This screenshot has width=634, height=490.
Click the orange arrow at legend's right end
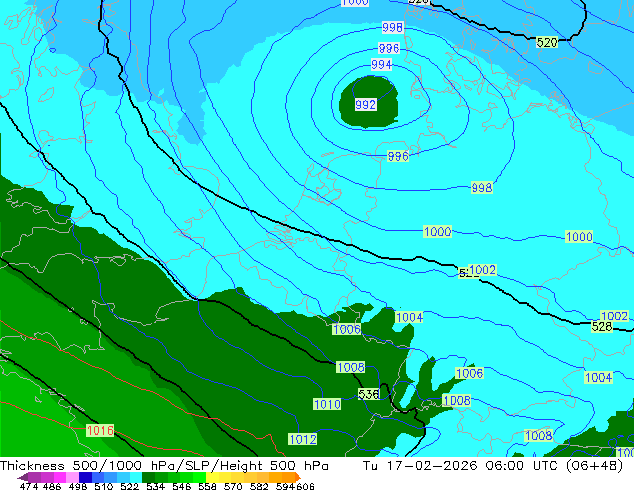pos(298,477)
